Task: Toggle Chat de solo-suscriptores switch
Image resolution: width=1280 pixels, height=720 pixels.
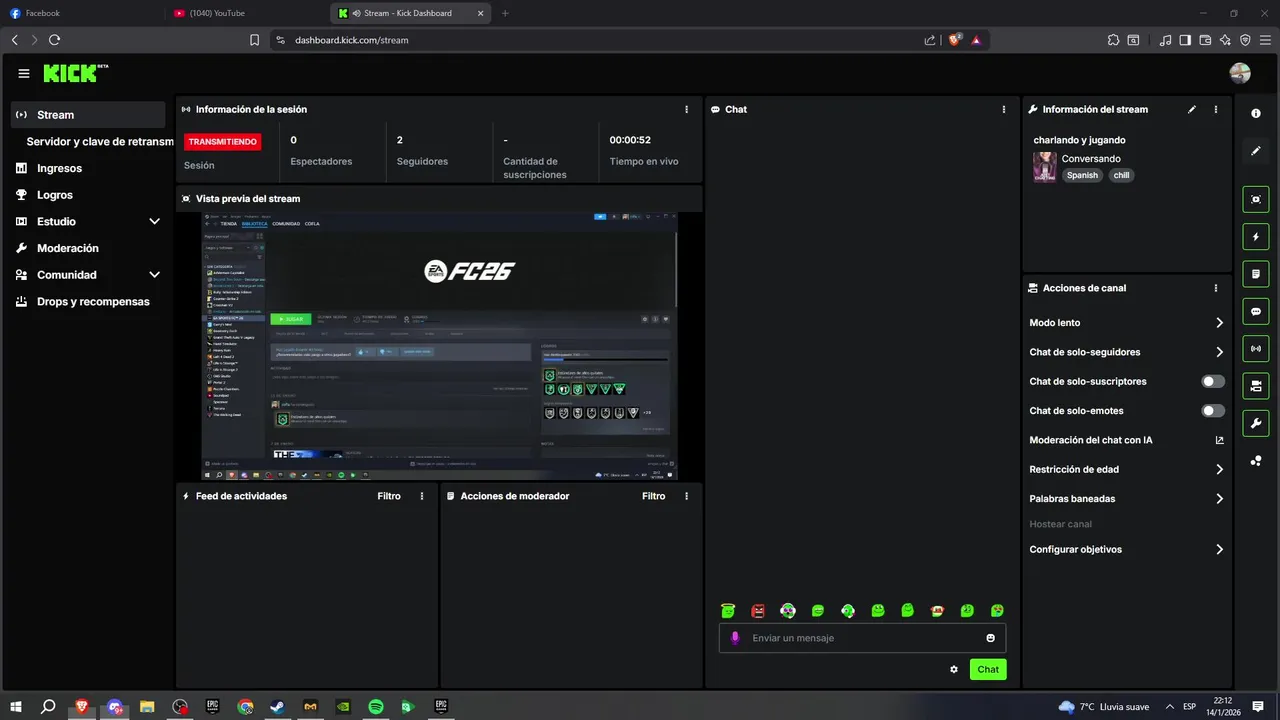Action: click(1213, 381)
